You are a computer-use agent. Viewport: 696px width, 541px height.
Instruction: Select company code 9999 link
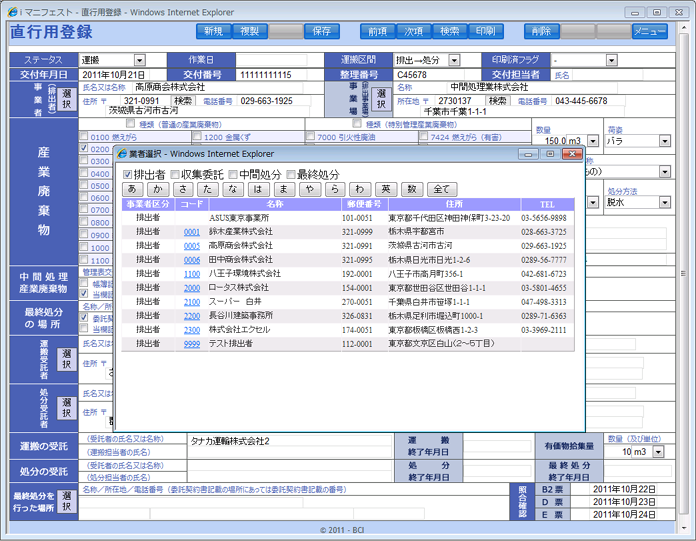(x=192, y=344)
